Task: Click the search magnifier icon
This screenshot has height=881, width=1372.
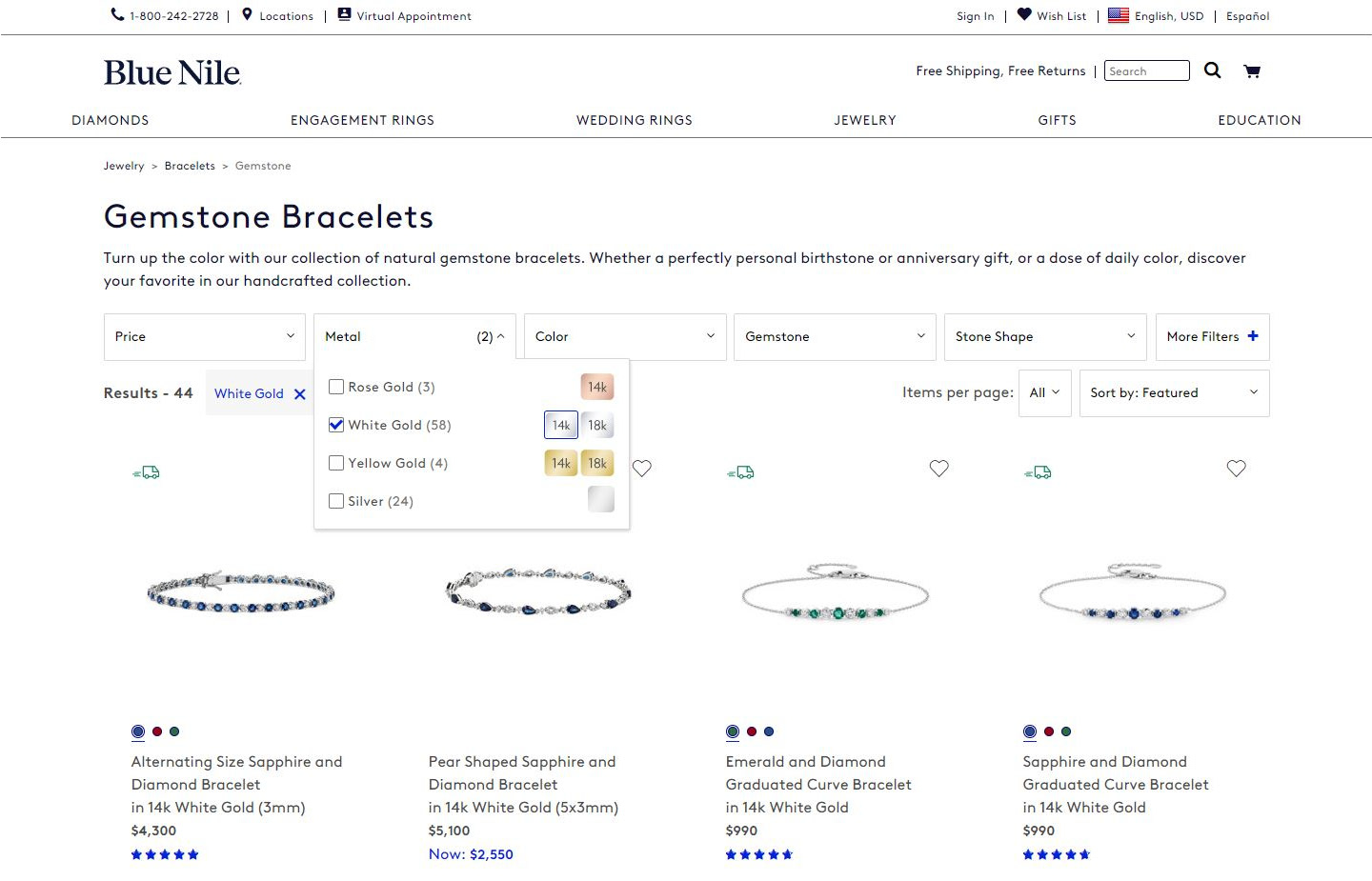Action: pos(1212,70)
